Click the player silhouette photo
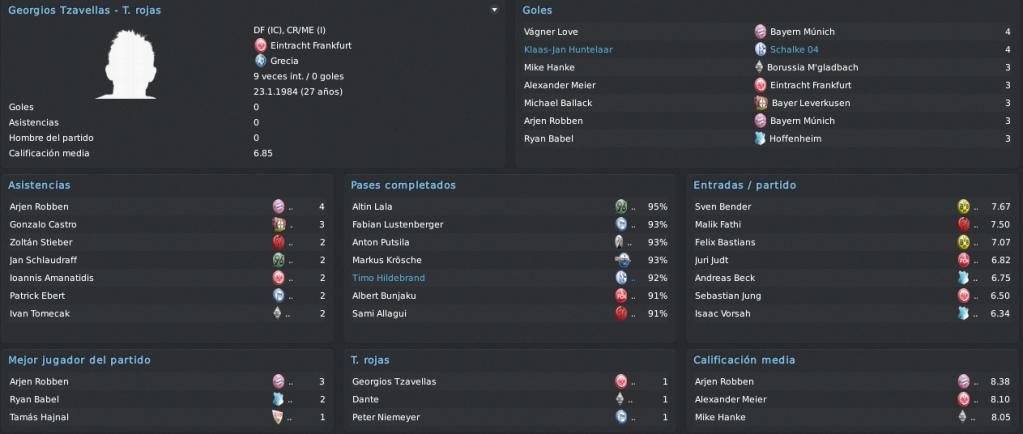The width and height of the screenshot is (1023, 434). [x=127, y=63]
